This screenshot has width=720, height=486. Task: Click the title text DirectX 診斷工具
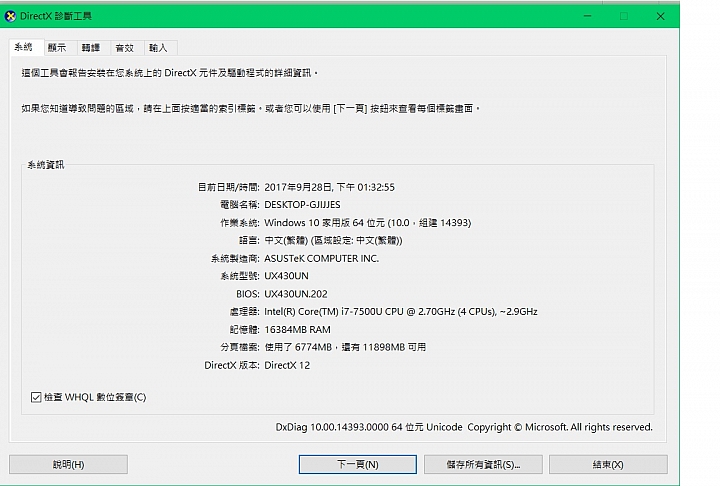56,17
